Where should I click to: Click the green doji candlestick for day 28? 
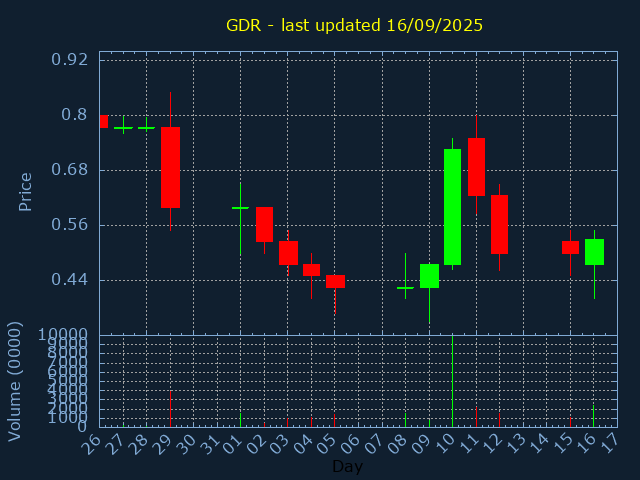(147, 128)
